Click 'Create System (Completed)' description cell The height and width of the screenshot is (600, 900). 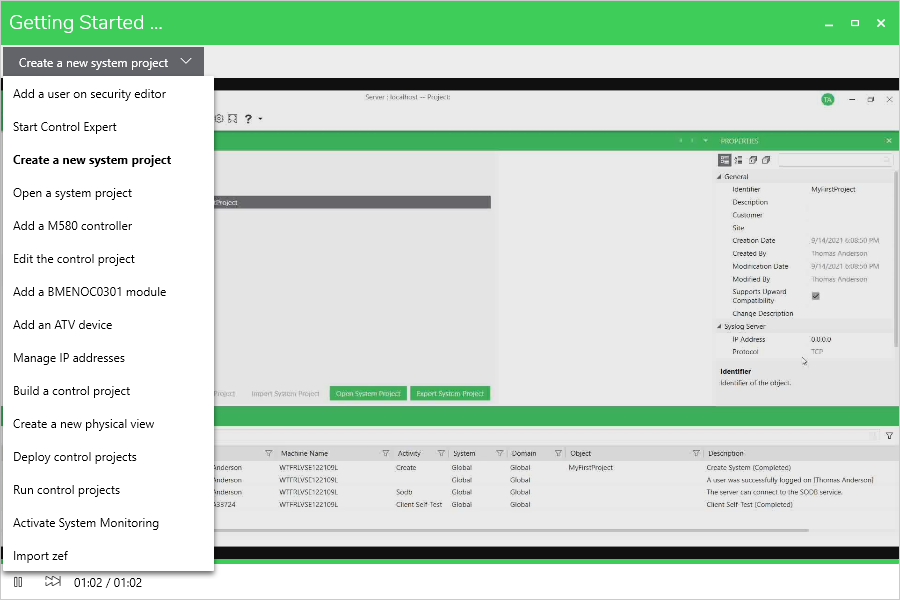pos(748,467)
